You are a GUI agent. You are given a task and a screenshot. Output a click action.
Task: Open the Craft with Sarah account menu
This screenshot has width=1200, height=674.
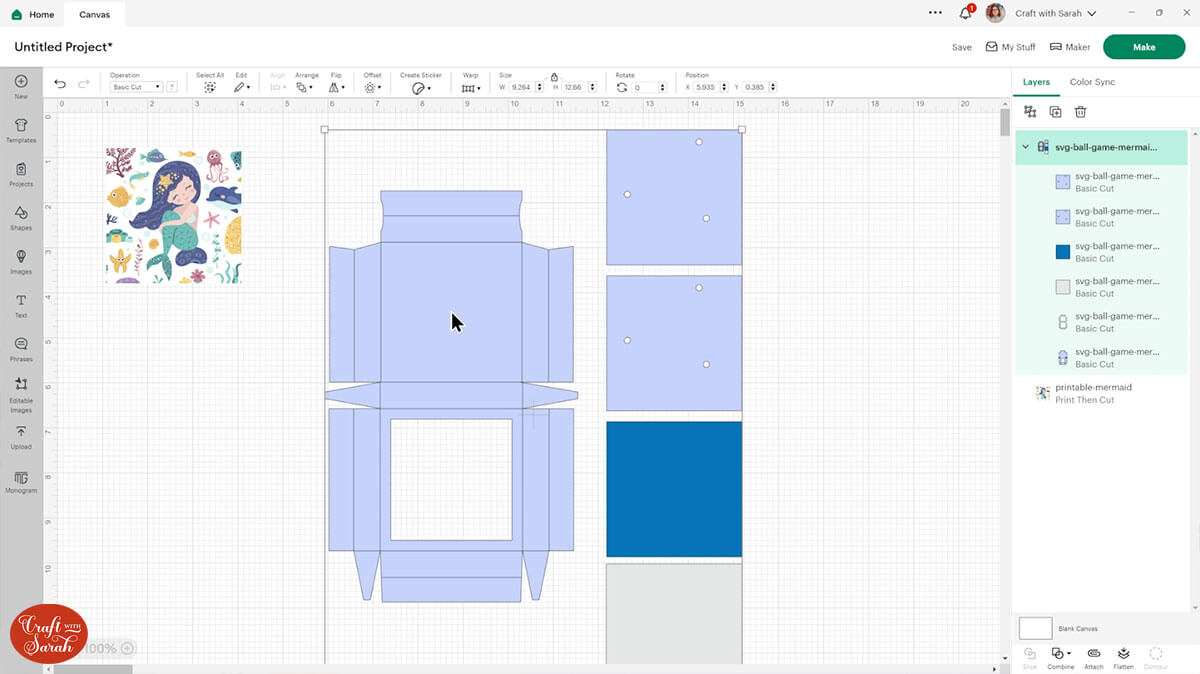[1055, 14]
